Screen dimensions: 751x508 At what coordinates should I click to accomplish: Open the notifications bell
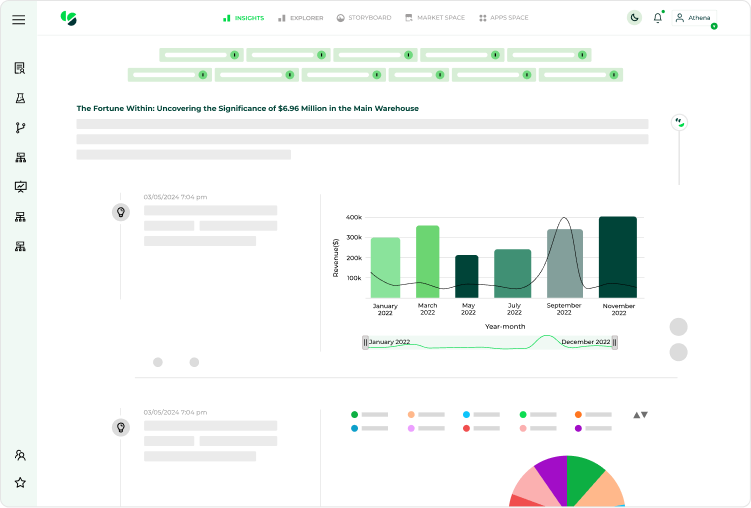[x=658, y=18]
